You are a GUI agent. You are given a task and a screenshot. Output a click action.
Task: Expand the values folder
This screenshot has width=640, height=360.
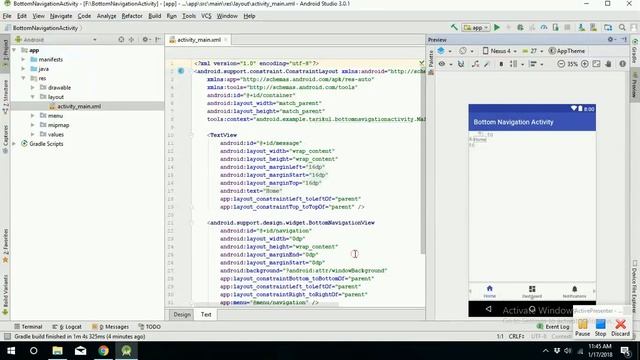tap(33, 134)
